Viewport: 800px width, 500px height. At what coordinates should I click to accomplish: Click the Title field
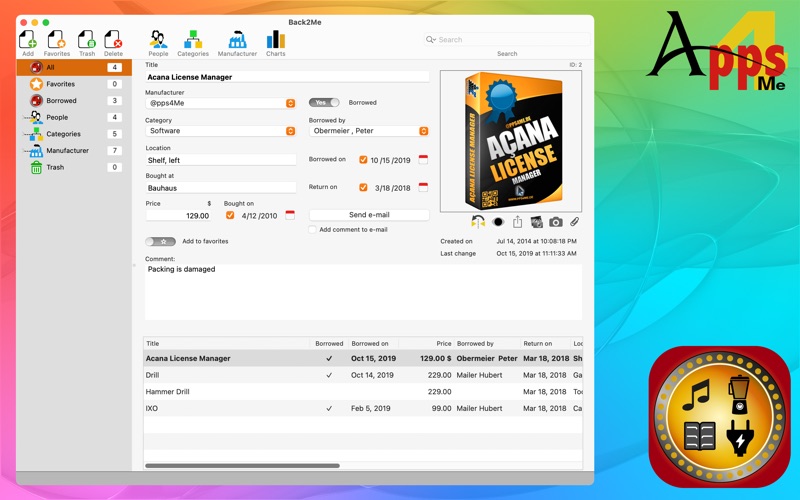(287, 77)
